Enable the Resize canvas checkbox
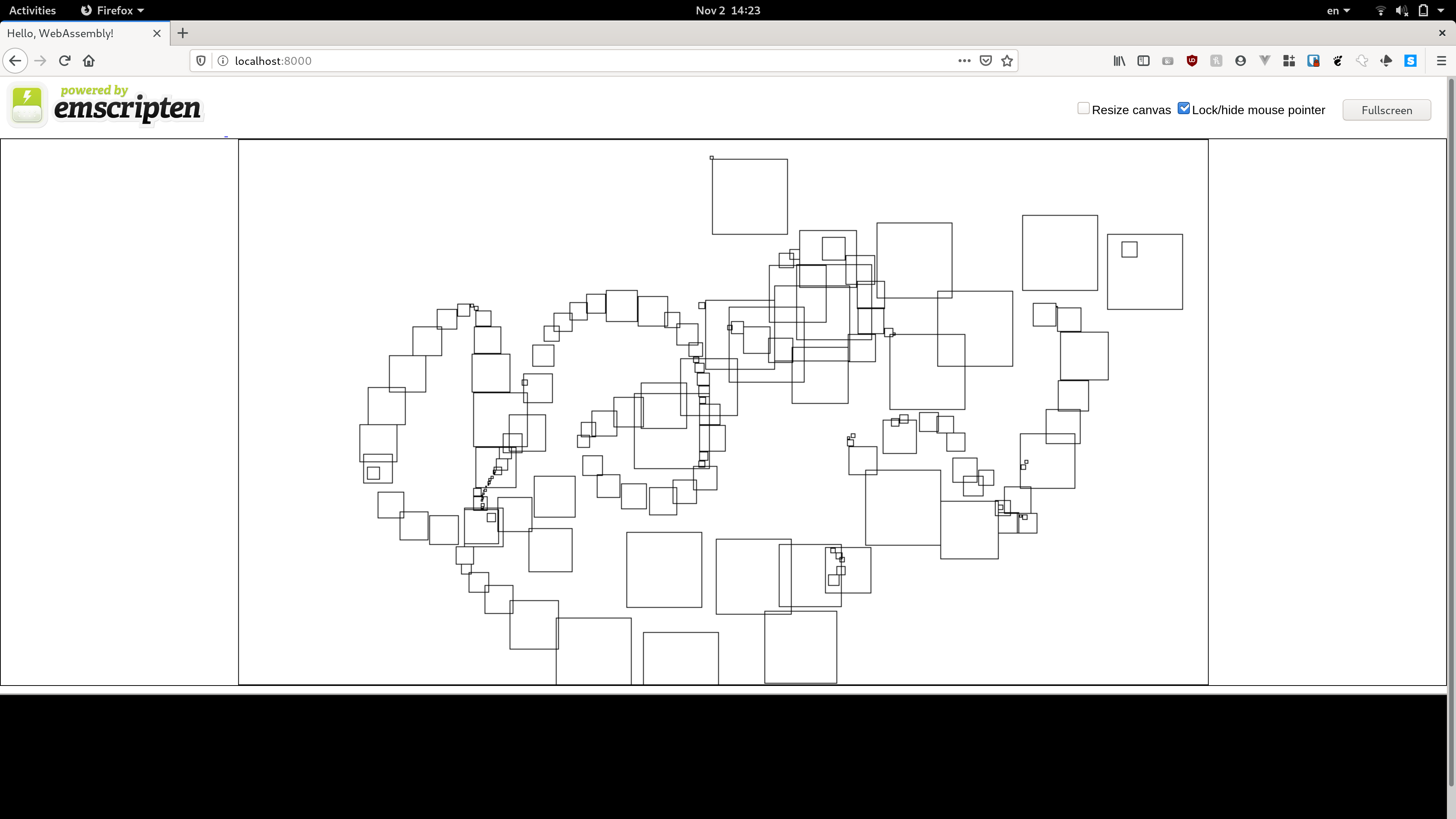The height and width of the screenshot is (819, 1456). 1083,108
